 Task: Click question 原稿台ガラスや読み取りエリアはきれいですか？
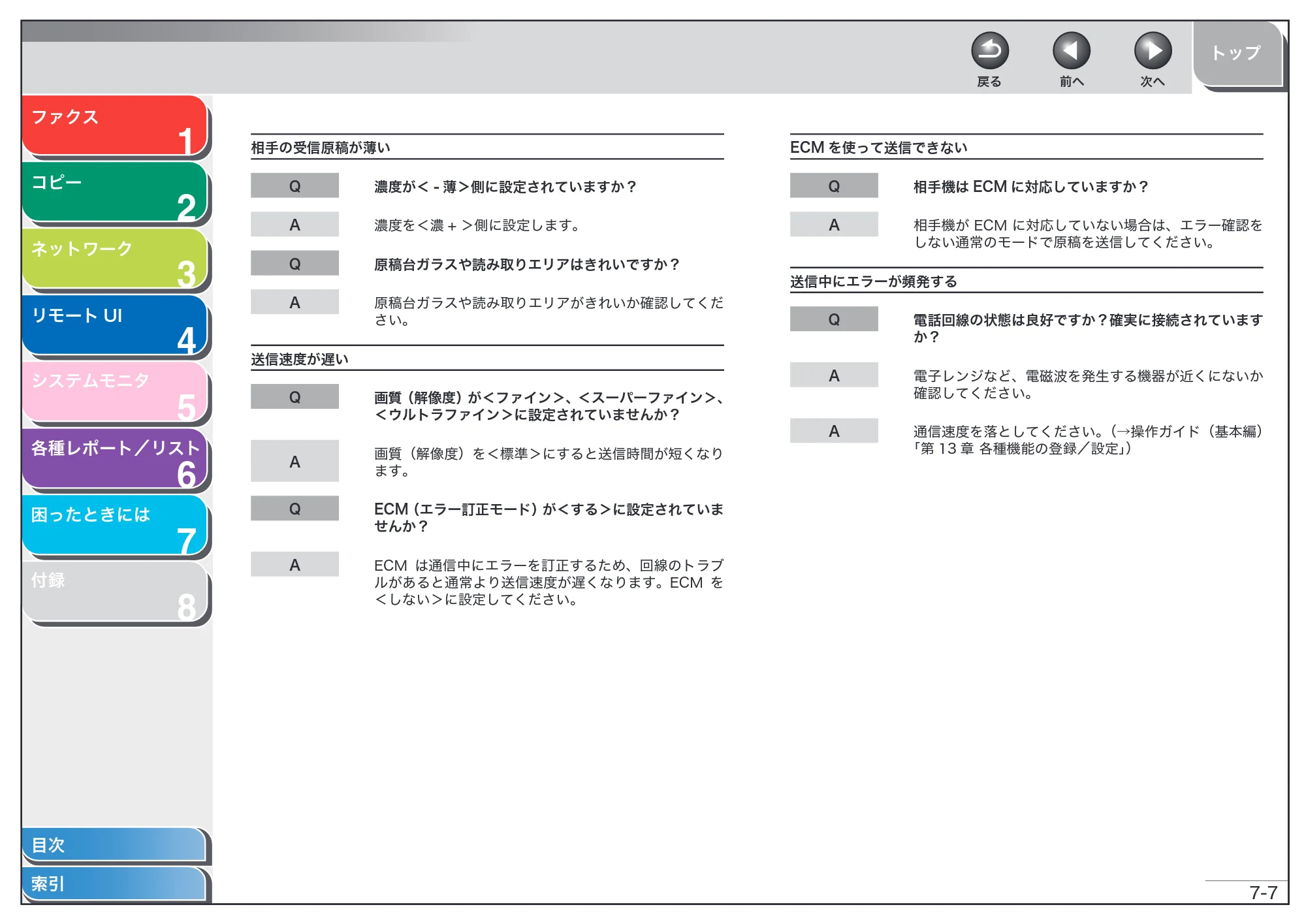(x=526, y=264)
